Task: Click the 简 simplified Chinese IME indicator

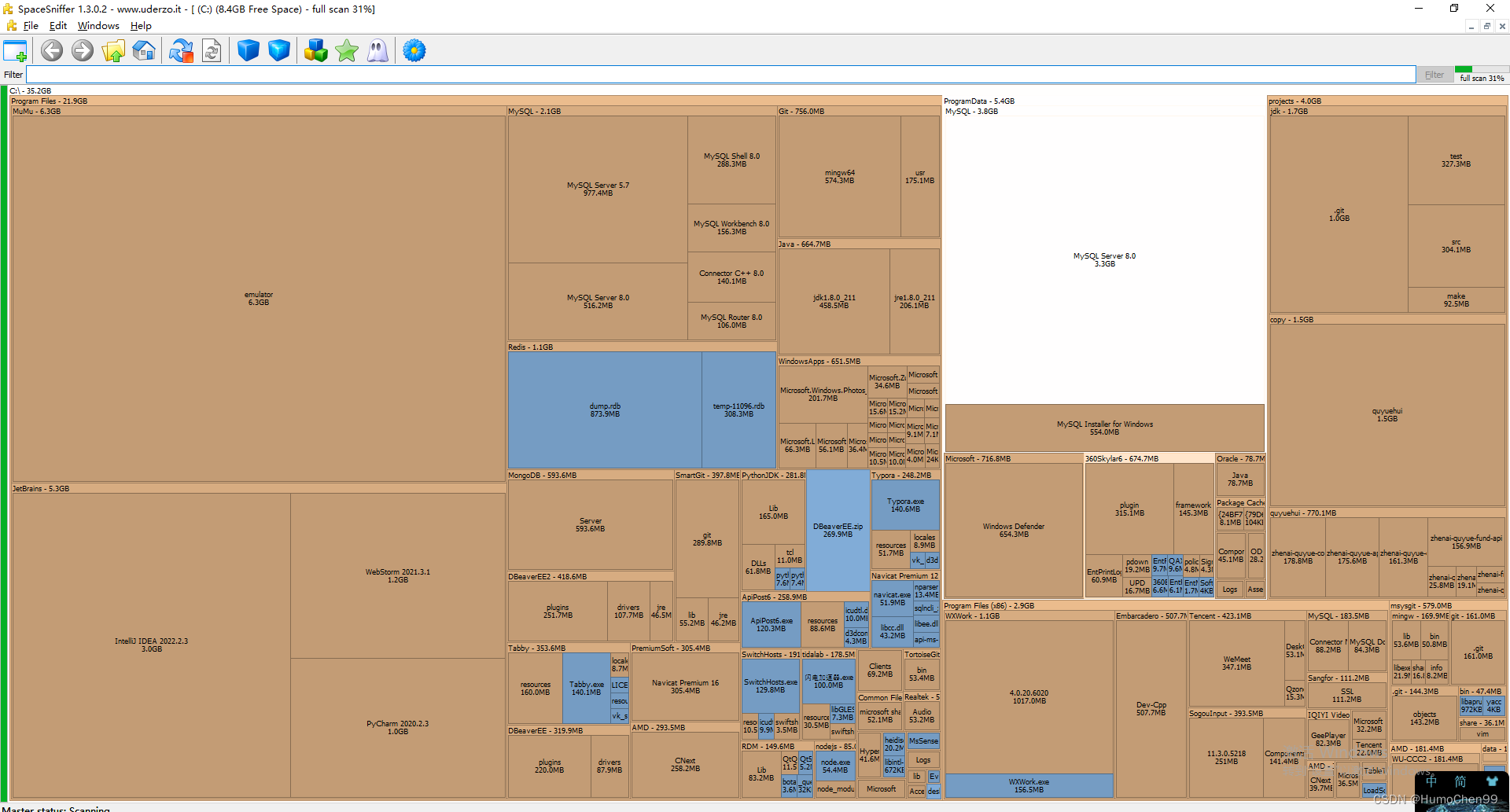Action: point(1460,781)
